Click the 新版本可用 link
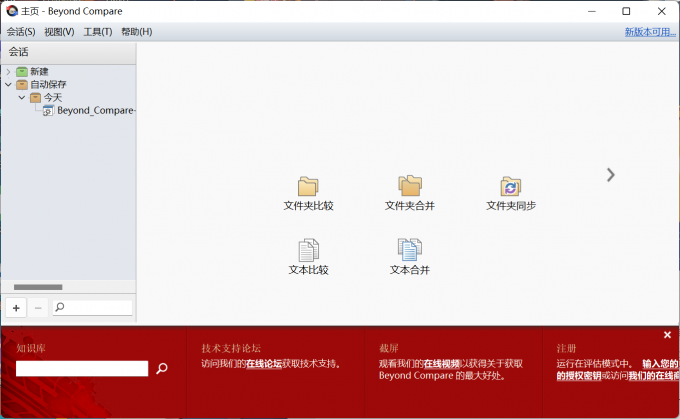 [650, 32]
